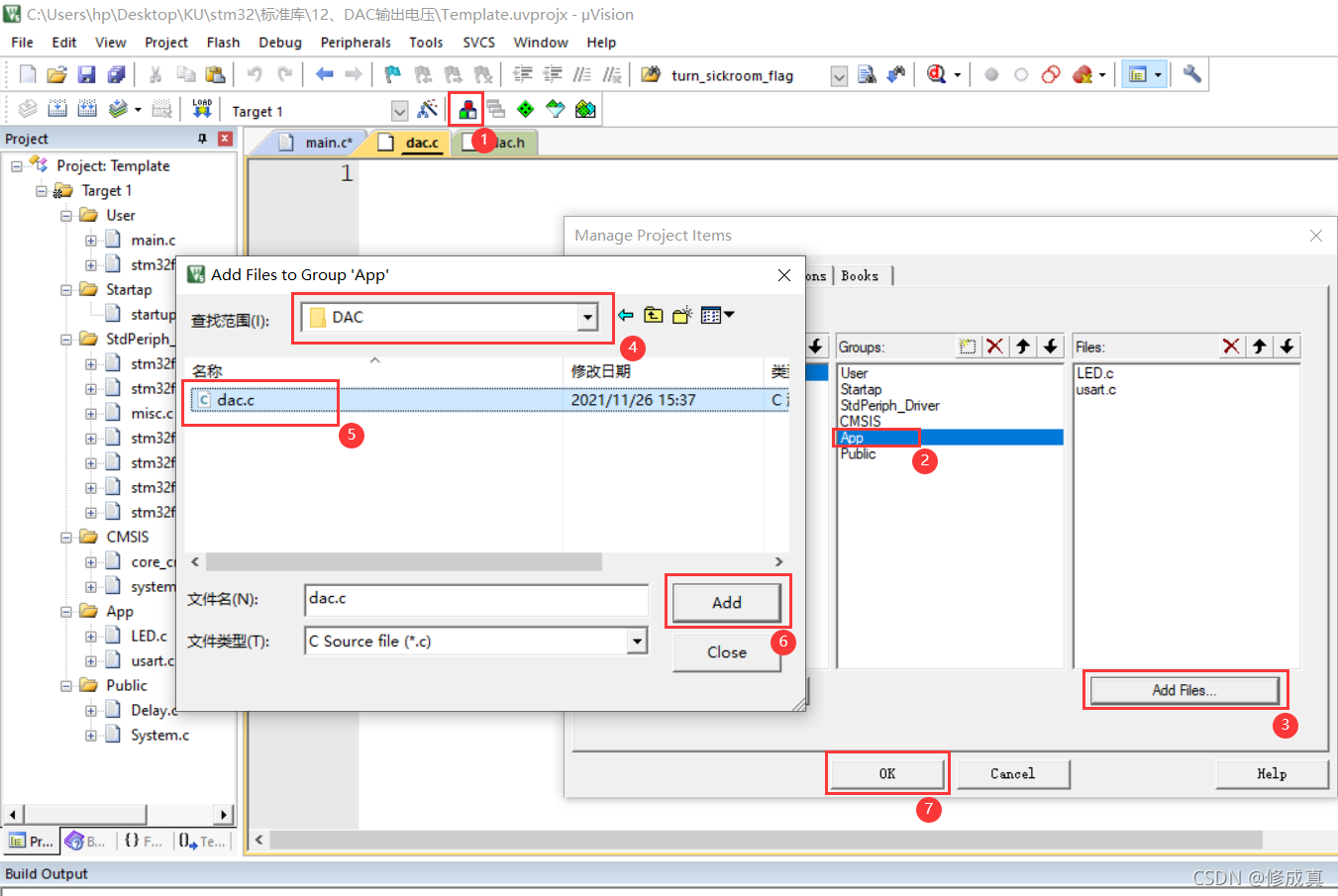Select StdPeriph_Driver in the Groups list

pos(889,406)
